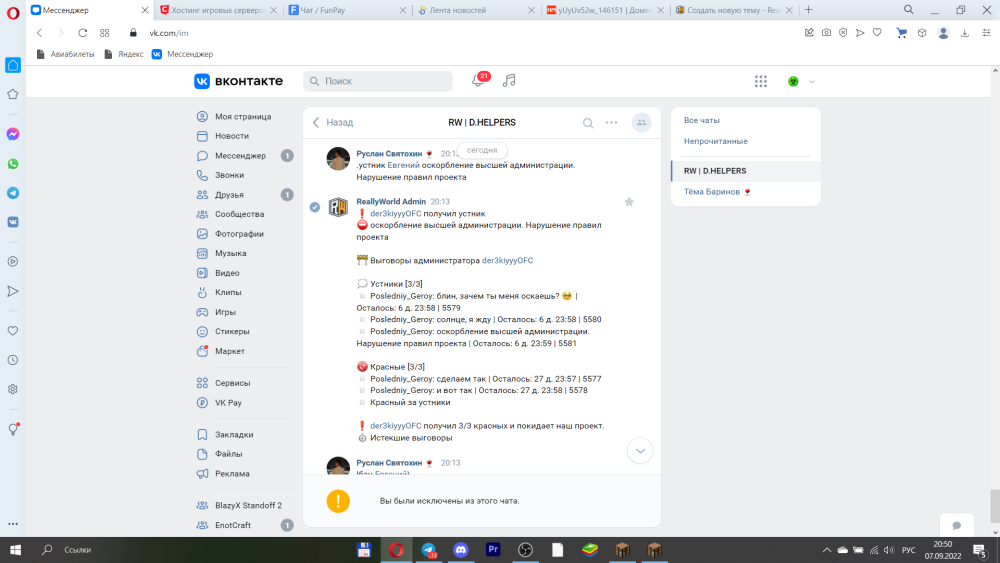This screenshot has width=1000, height=563.
Task: Open new browser tab plus button
Action: point(809,10)
